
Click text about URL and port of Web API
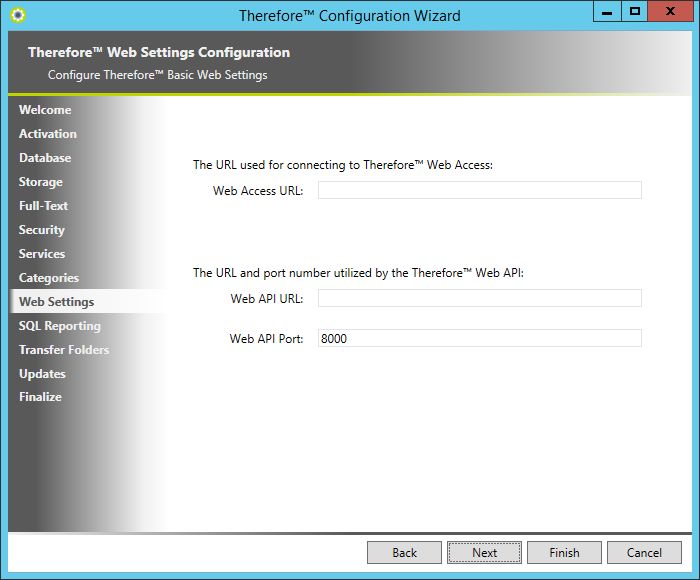[x=358, y=273]
